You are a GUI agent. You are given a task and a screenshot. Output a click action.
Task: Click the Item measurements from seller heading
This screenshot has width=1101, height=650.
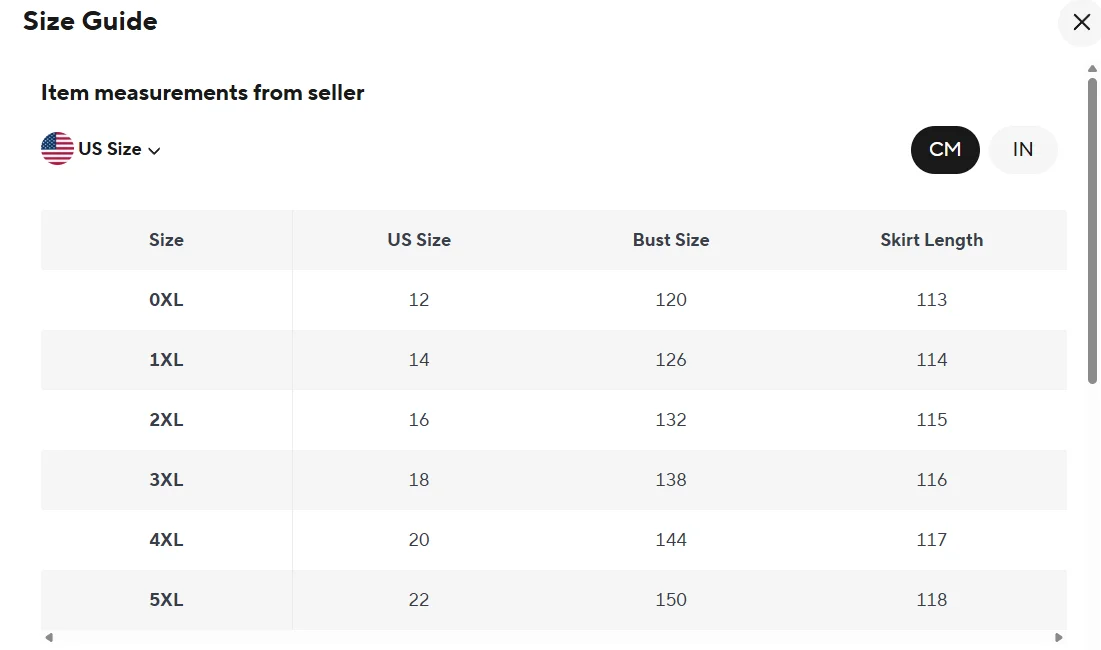coord(202,93)
